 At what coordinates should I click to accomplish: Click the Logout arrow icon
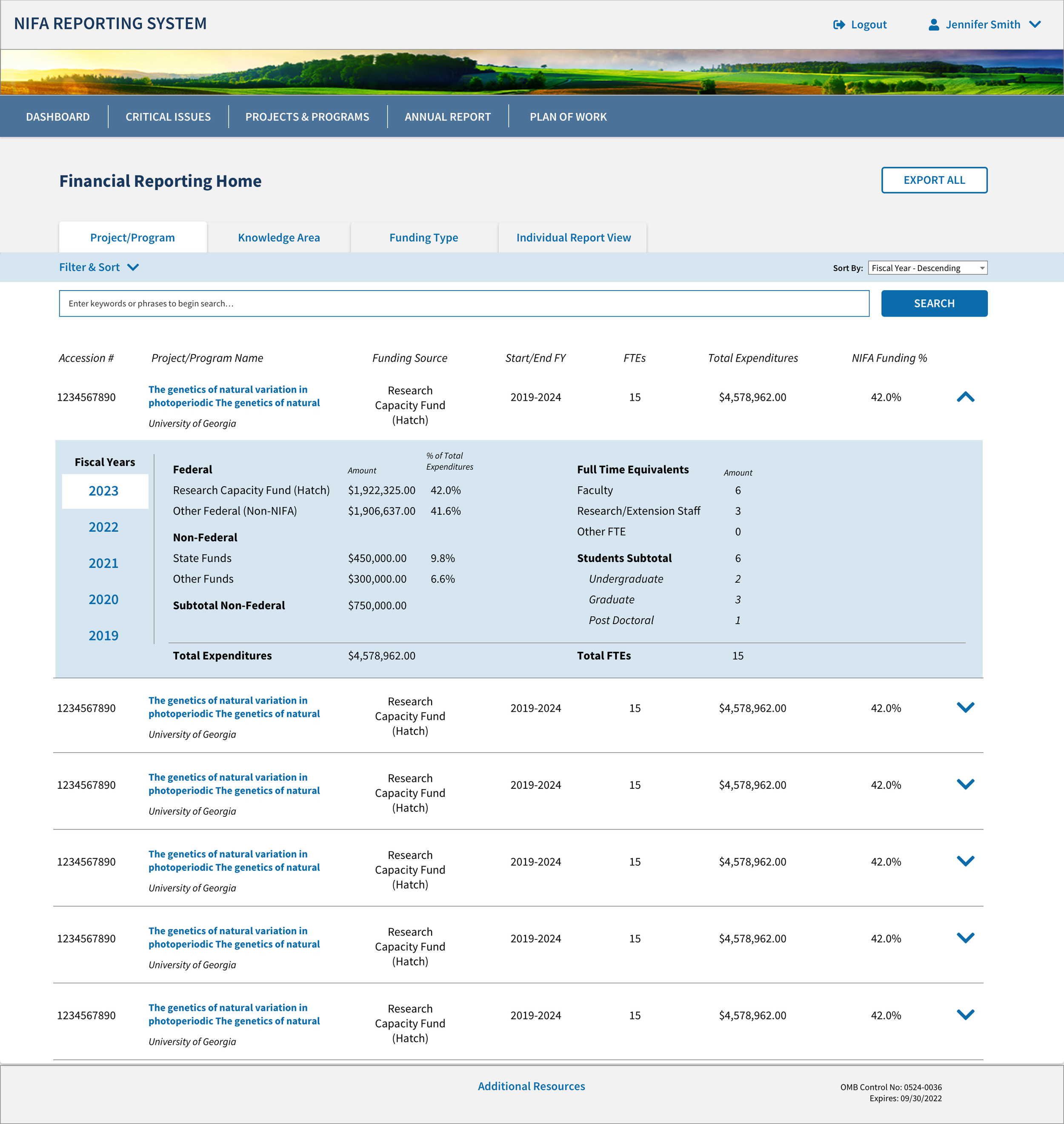click(839, 24)
